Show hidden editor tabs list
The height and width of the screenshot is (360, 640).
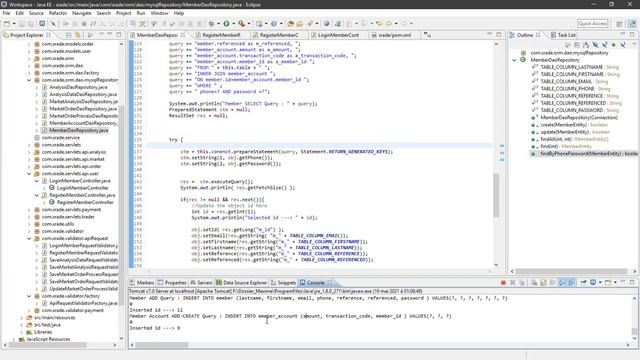(427, 35)
